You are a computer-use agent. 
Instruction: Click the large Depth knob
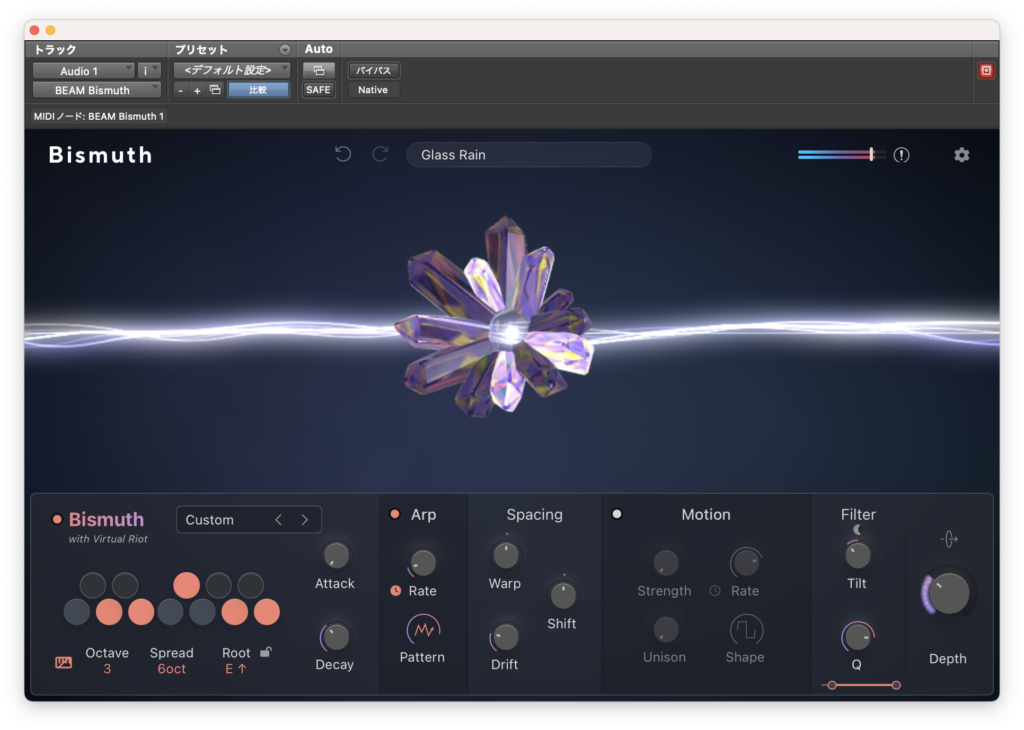coord(948,594)
